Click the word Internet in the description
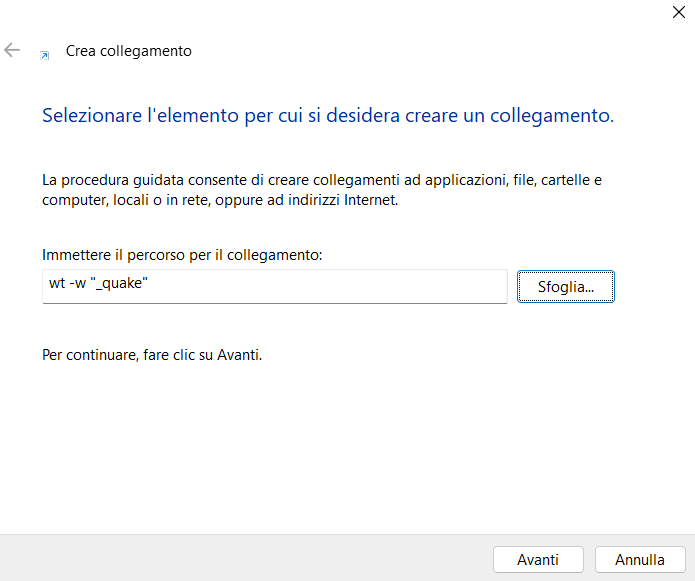 (x=369, y=200)
